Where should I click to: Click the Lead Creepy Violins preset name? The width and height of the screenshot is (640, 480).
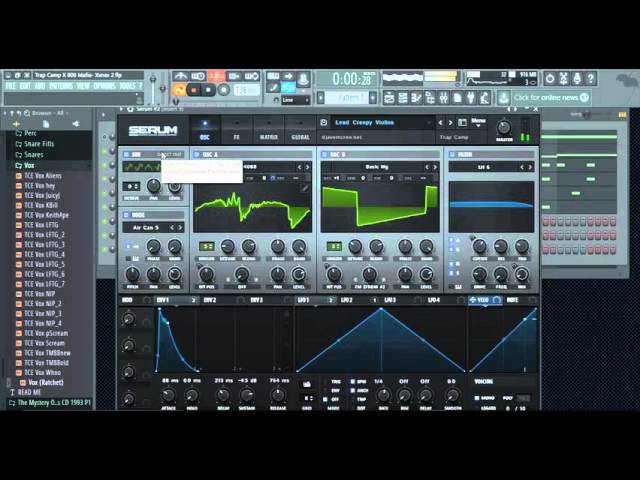(x=364, y=122)
